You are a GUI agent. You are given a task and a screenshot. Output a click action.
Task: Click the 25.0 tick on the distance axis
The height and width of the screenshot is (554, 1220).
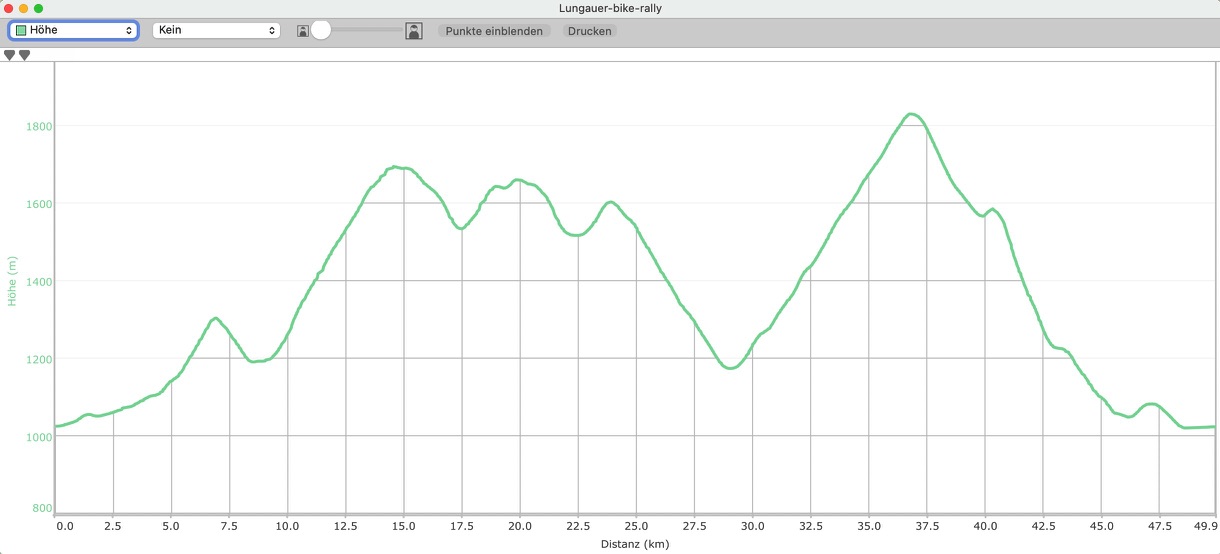click(x=636, y=525)
